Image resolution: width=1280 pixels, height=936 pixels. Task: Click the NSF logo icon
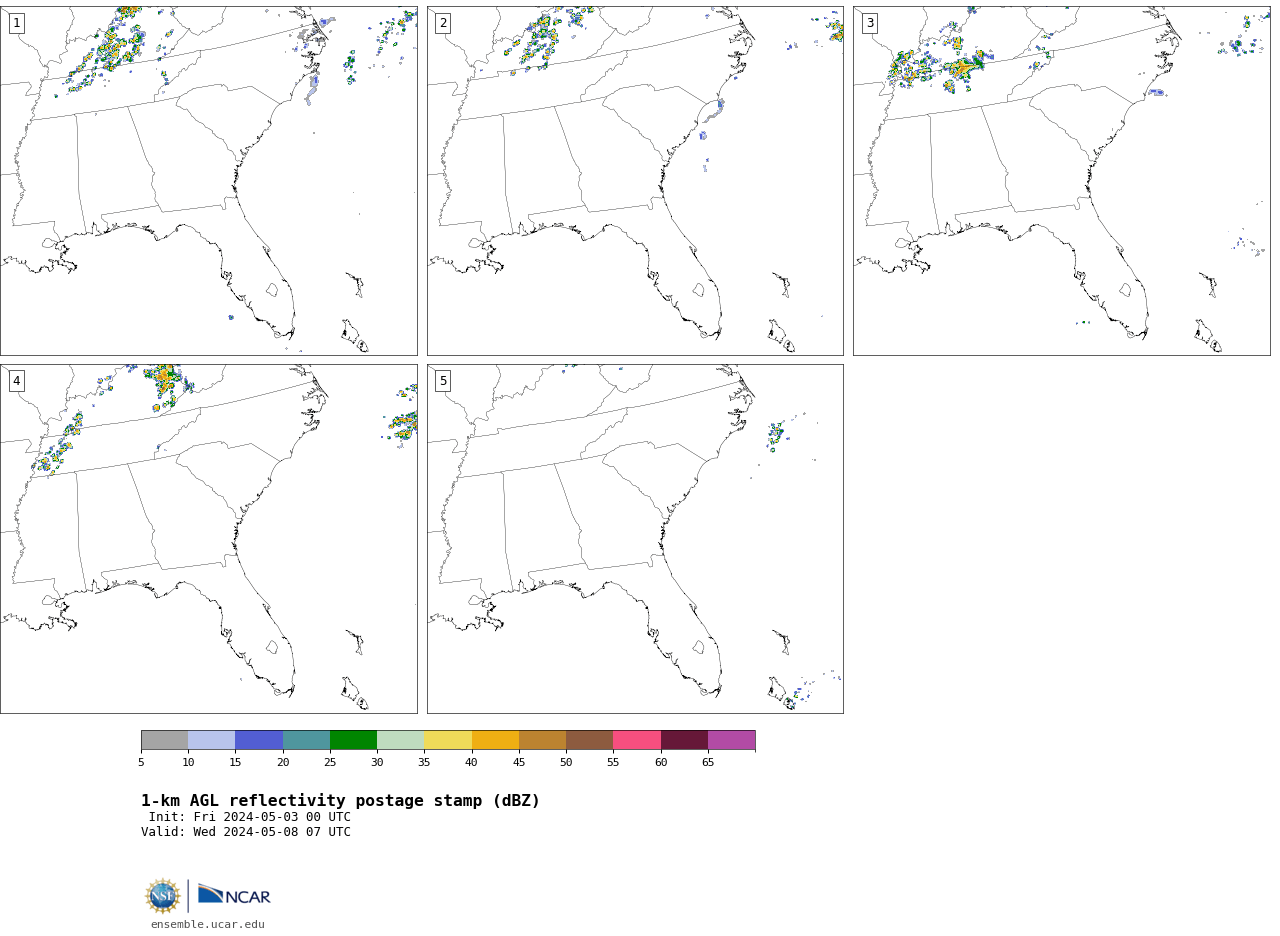[x=163, y=896]
